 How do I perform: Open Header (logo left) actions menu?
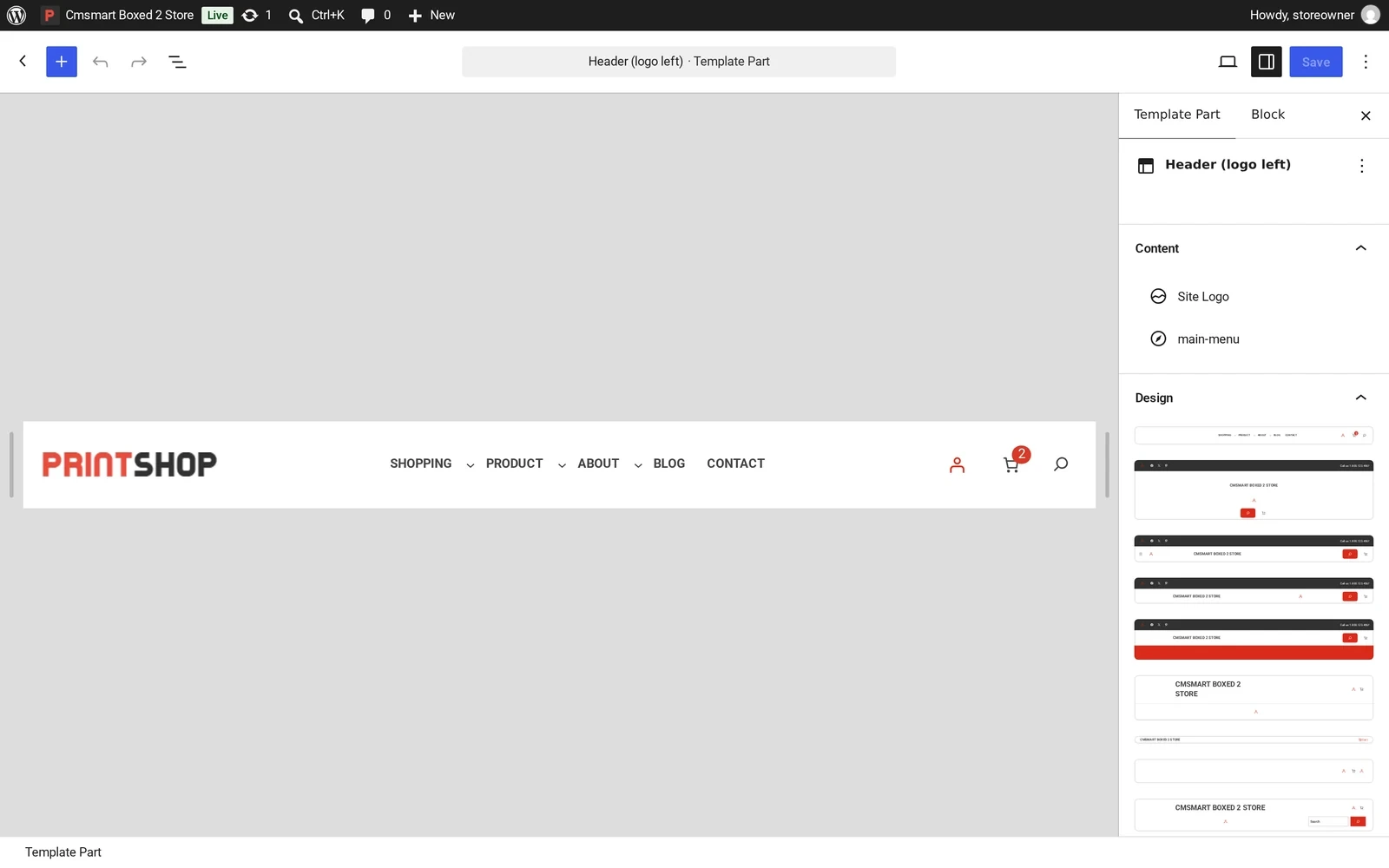click(x=1362, y=166)
